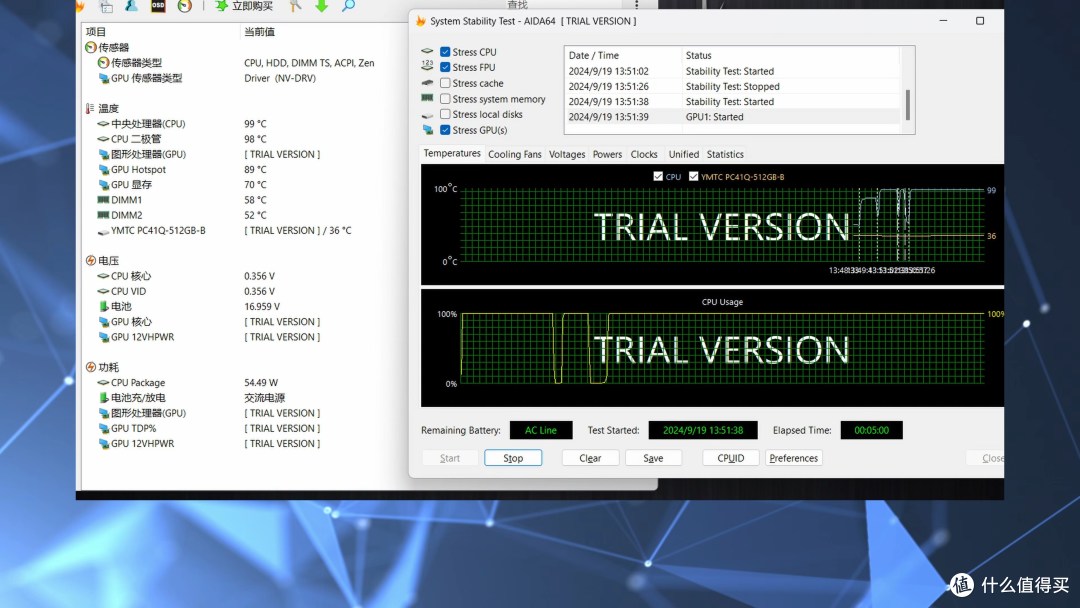Click the YMTC PC41Q-512GB-B drive icon
The width and height of the screenshot is (1080, 608).
103,231
